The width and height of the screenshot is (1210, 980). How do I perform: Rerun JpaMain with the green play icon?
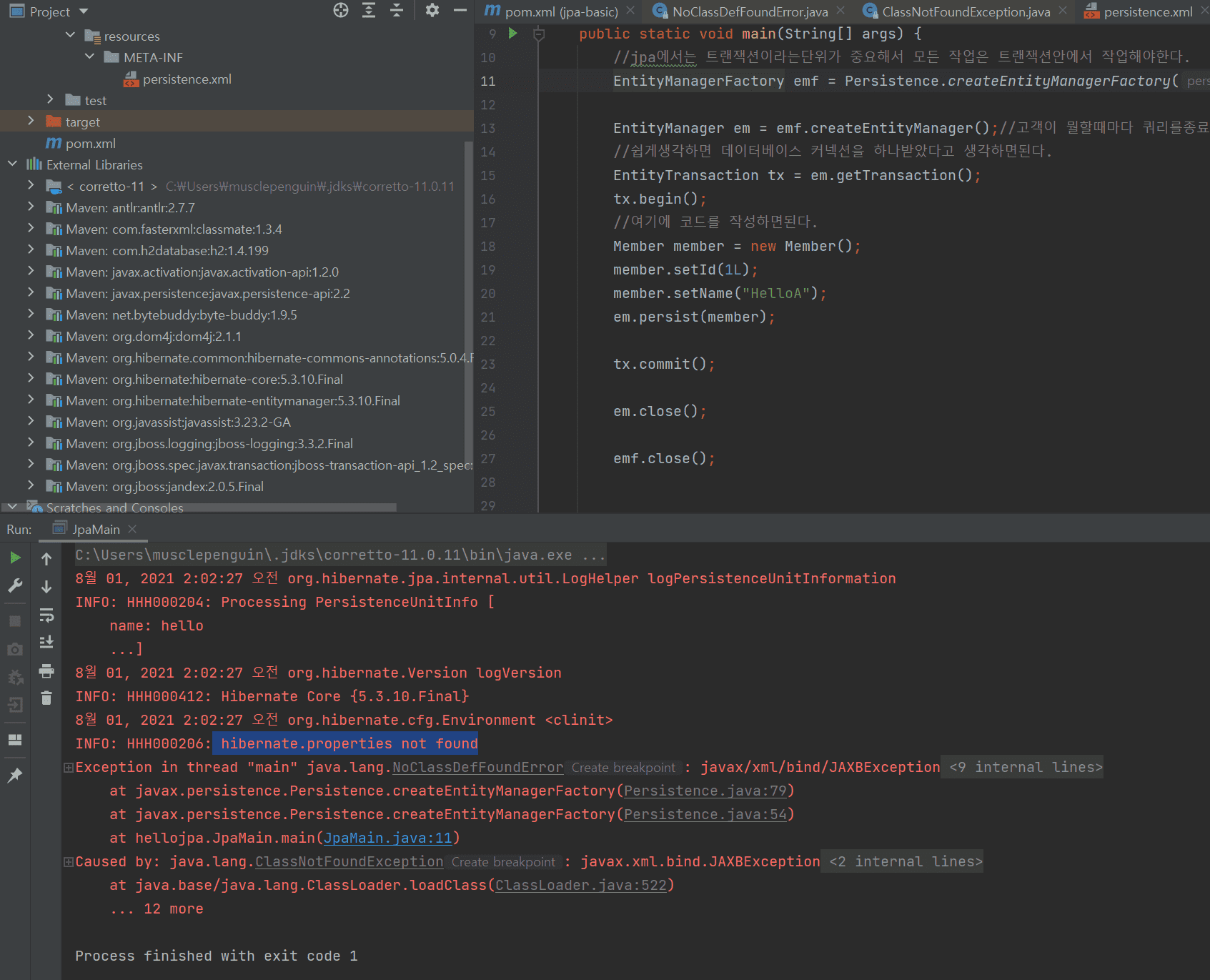point(15,558)
